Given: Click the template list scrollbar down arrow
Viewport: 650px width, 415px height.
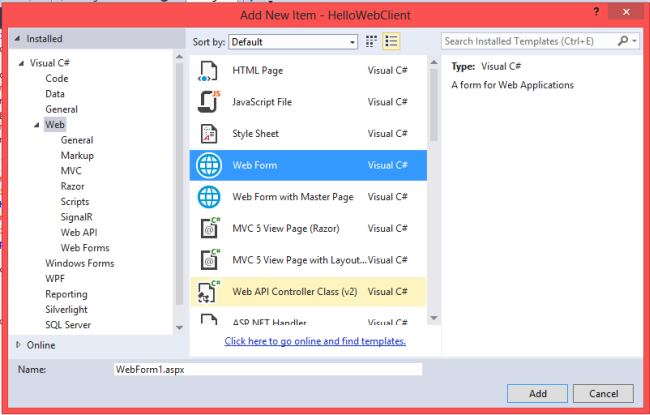Looking at the screenshot, I should 434,318.
